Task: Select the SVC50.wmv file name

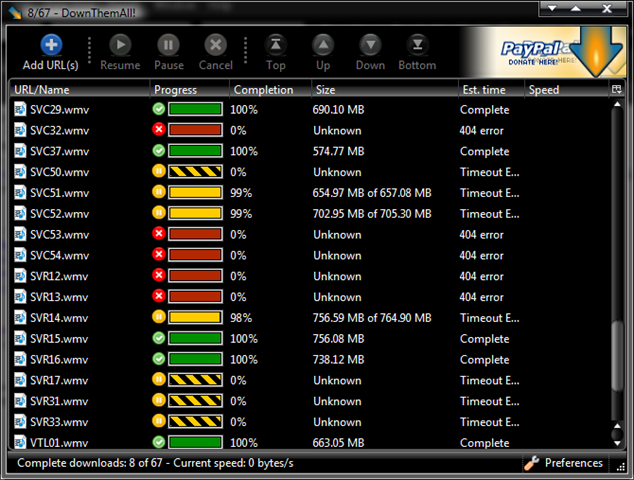Action: pos(59,172)
